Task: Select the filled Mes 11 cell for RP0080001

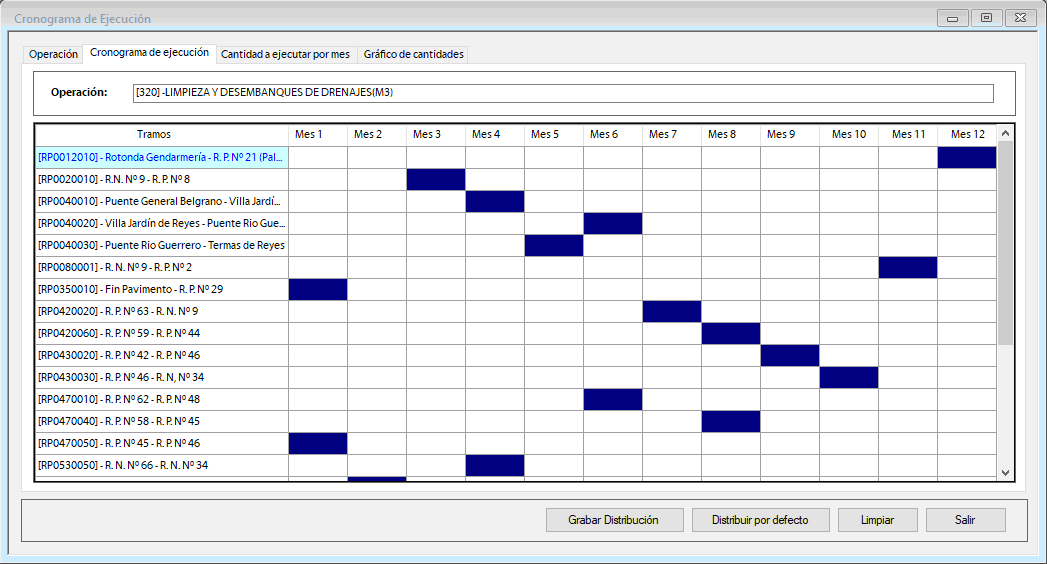Action: [907, 268]
